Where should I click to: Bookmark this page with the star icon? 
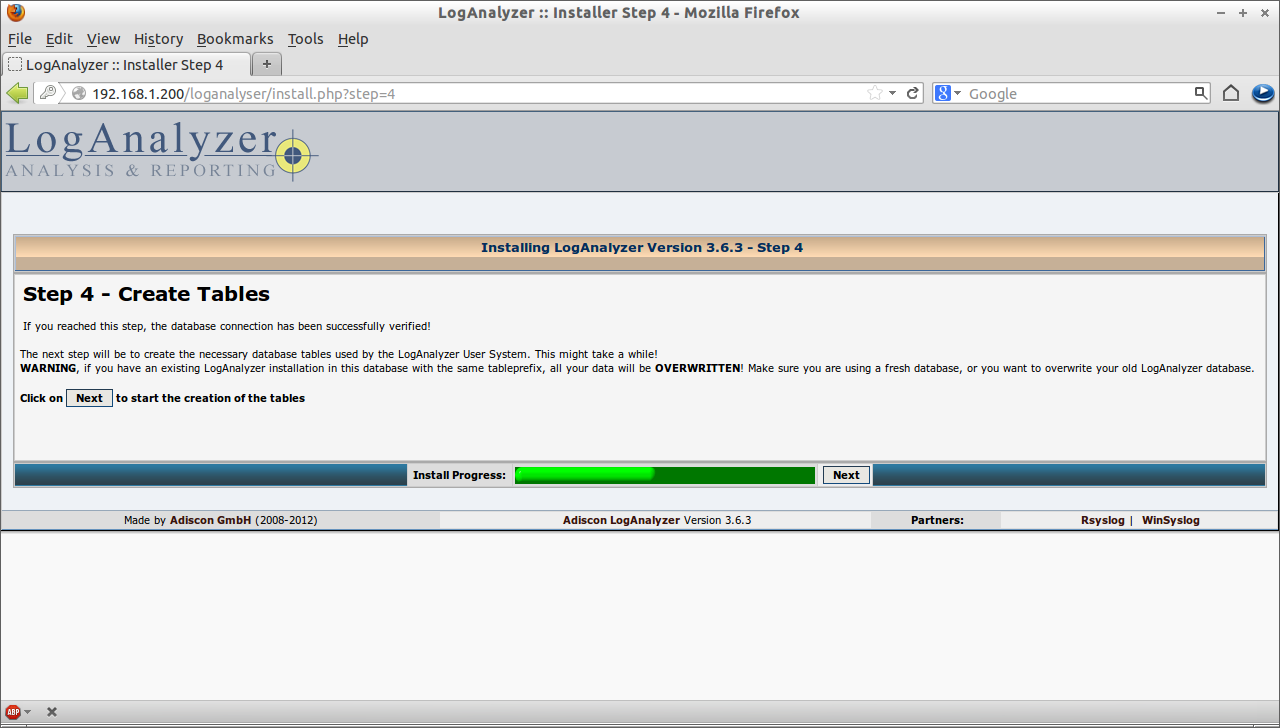point(875,93)
